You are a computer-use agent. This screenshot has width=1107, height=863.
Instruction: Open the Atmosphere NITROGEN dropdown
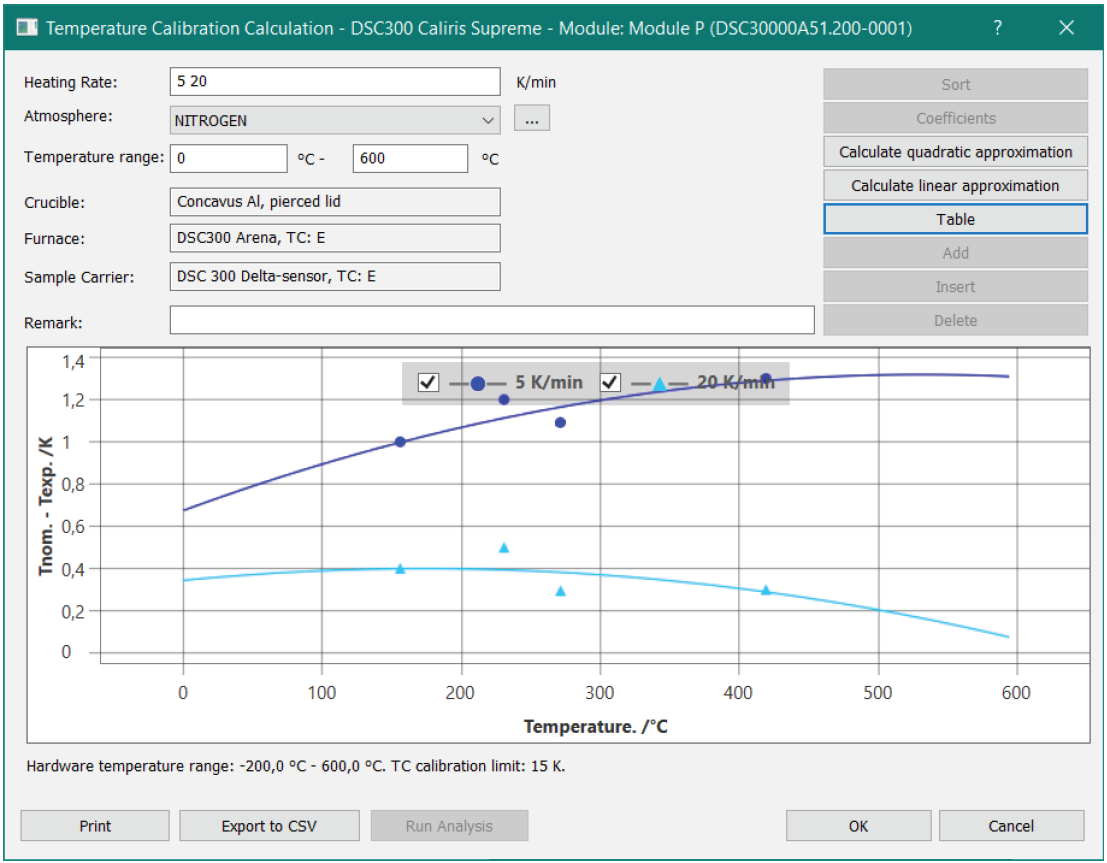[335, 120]
